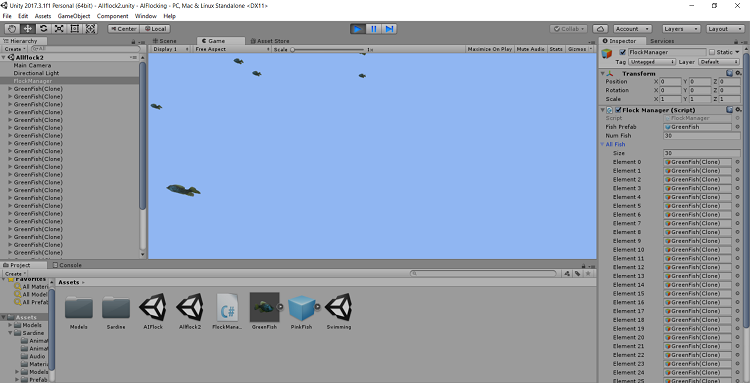Select the Move tool
Viewport: 750px width, 383px height.
point(28,29)
